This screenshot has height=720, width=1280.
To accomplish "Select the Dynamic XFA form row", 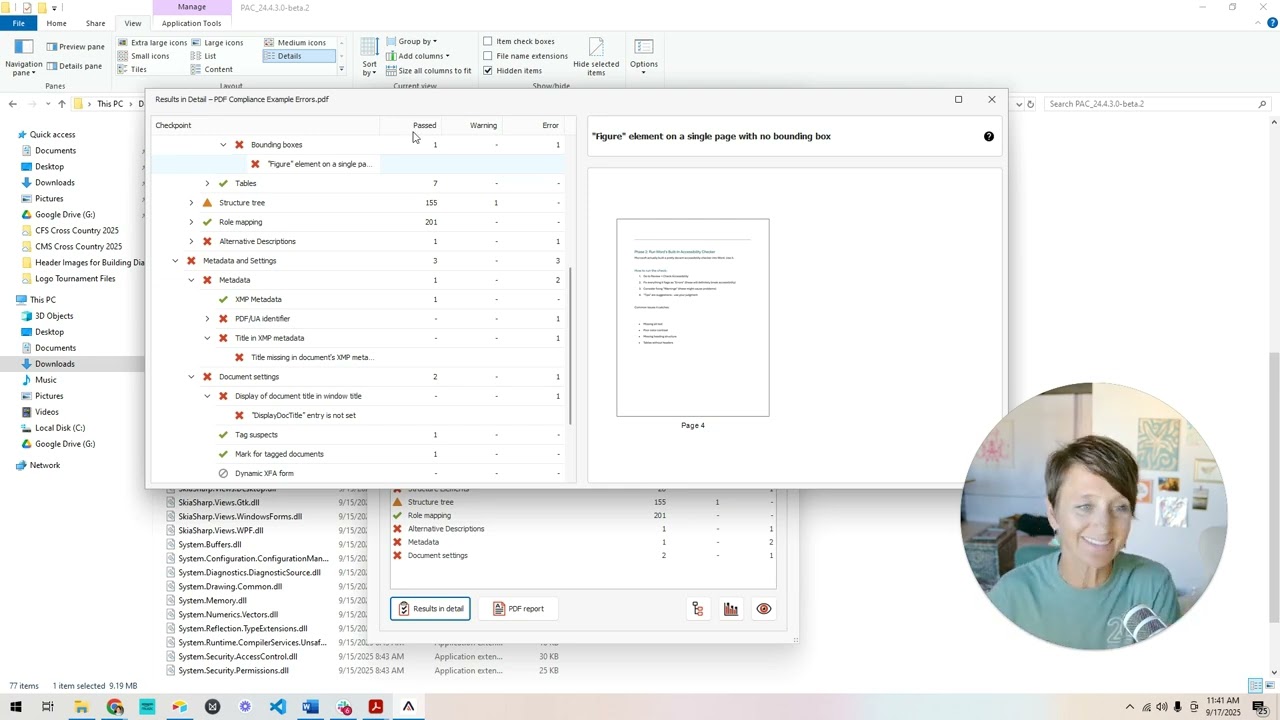I will pos(358,473).
